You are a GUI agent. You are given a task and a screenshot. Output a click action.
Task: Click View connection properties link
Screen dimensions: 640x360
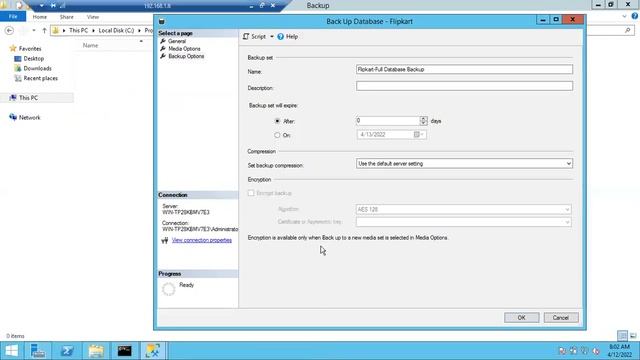pyautogui.click(x=202, y=240)
